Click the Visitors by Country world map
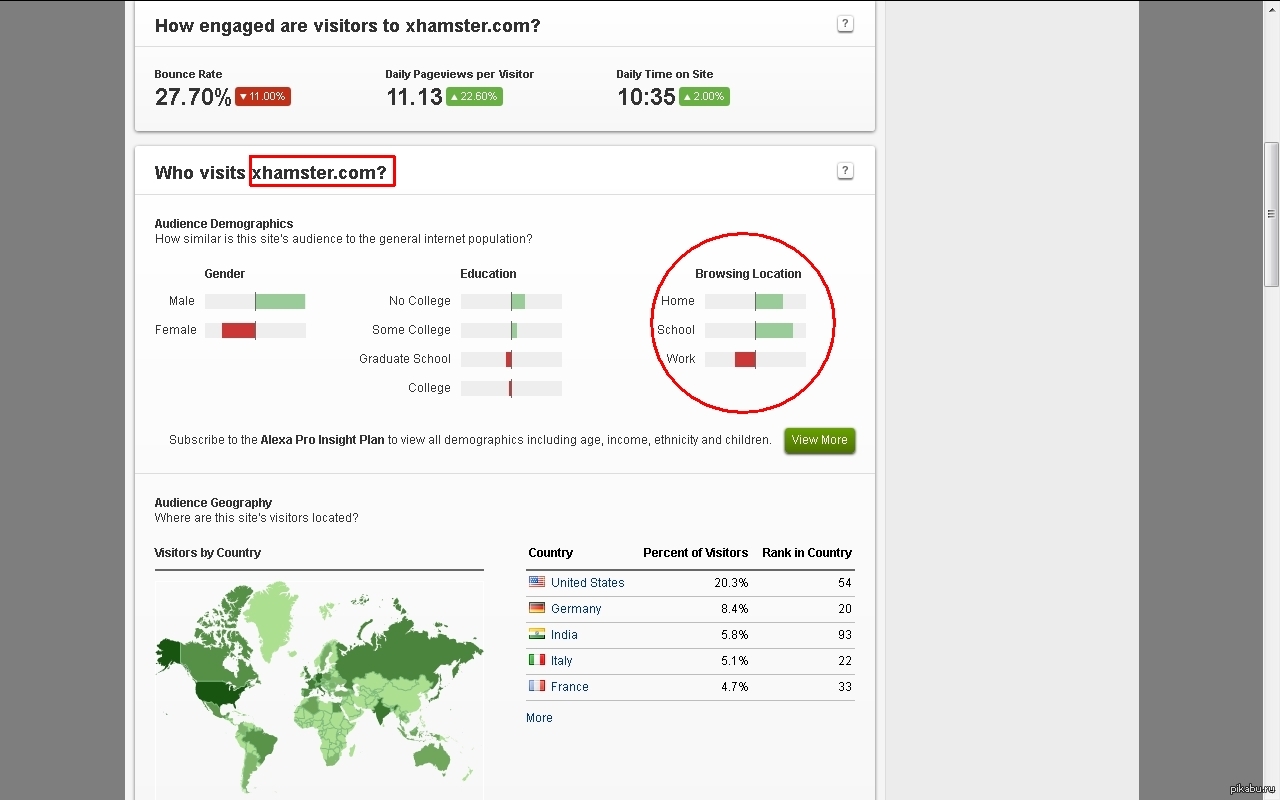The image size is (1280, 800). 319,690
